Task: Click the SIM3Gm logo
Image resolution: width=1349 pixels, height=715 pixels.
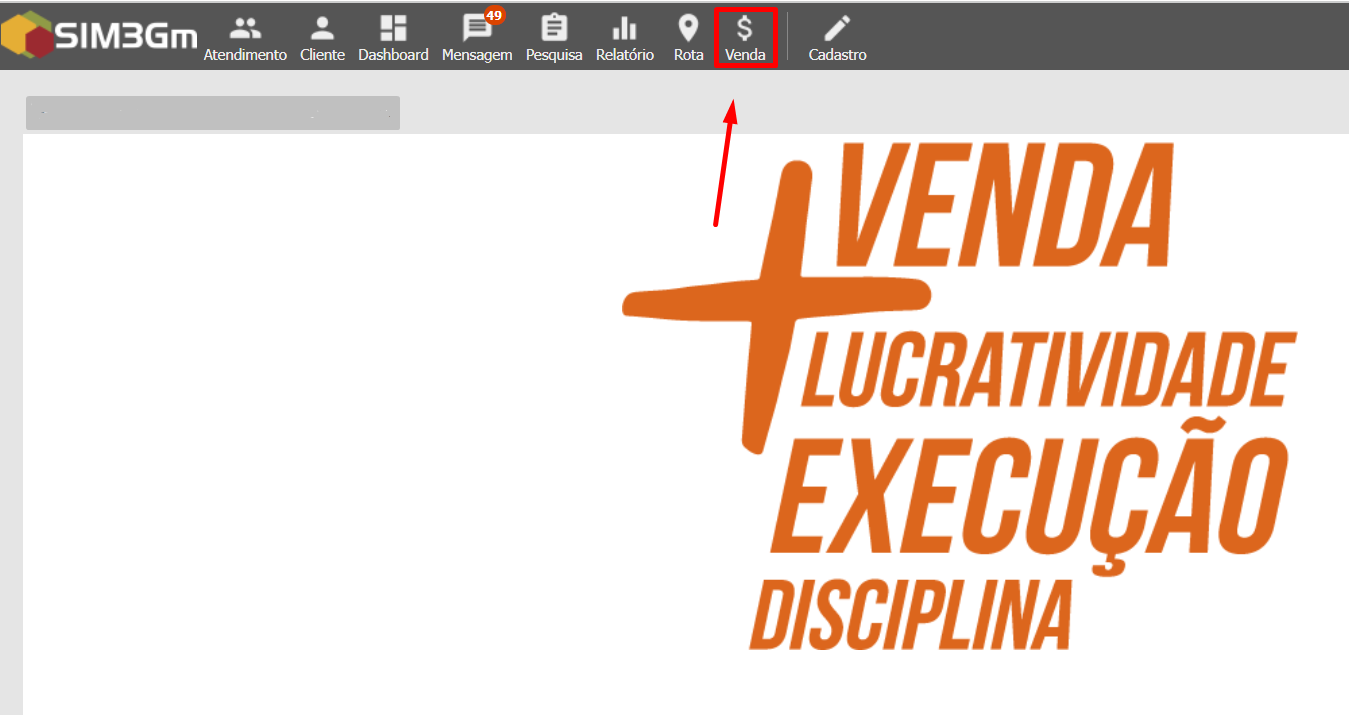Action: [99, 36]
